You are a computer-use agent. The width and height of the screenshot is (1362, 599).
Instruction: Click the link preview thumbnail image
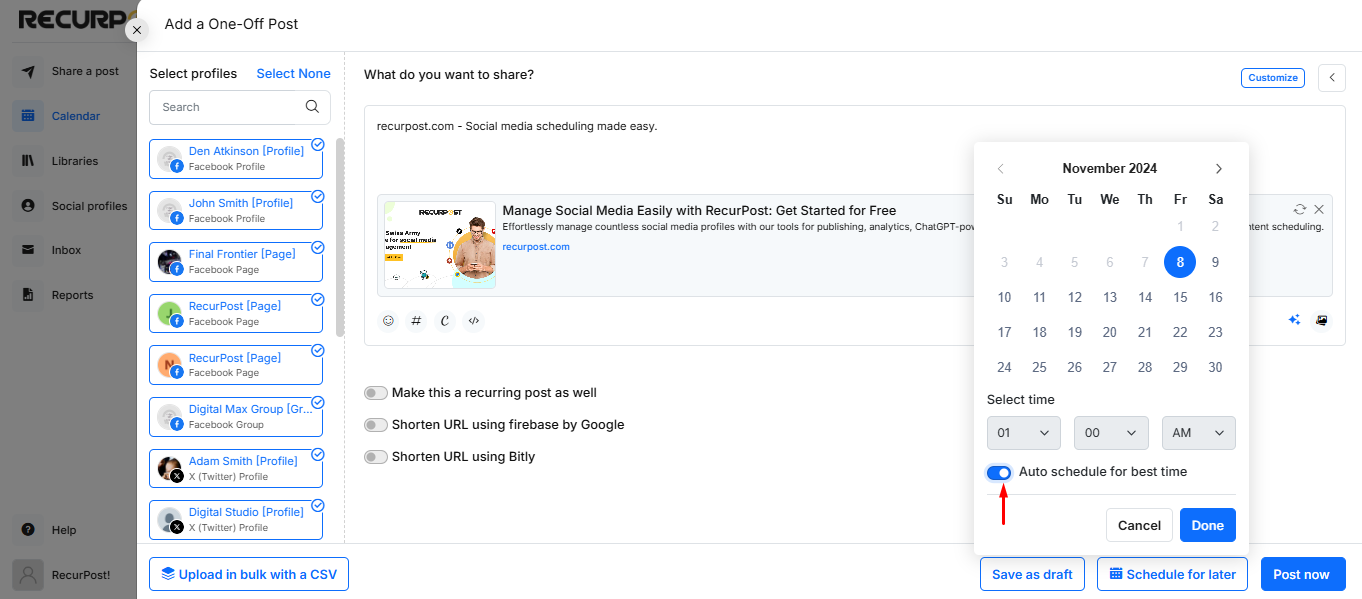(440, 245)
